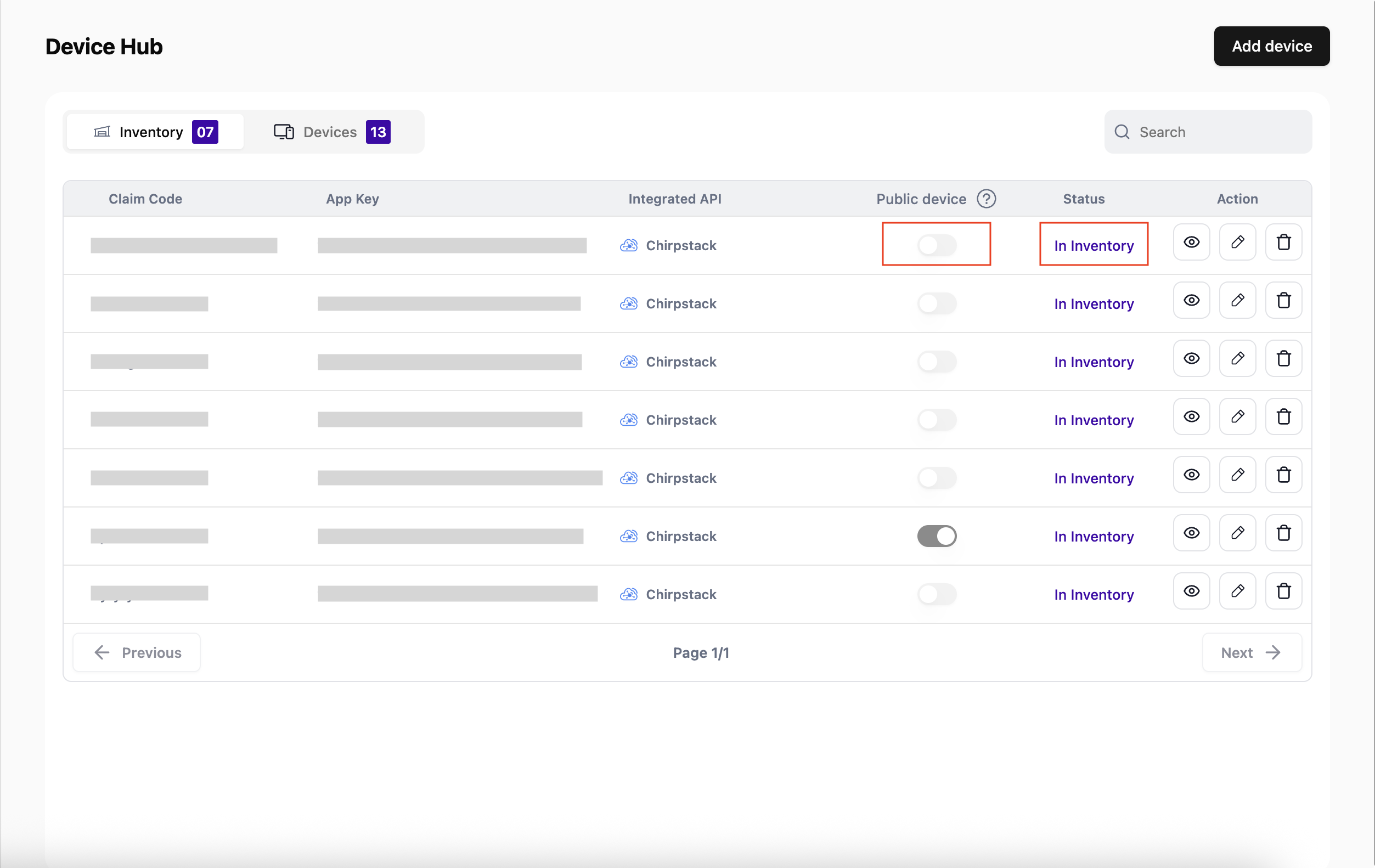Click the Add device button
Image resolution: width=1375 pixels, height=868 pixels.
point(1271,46)
